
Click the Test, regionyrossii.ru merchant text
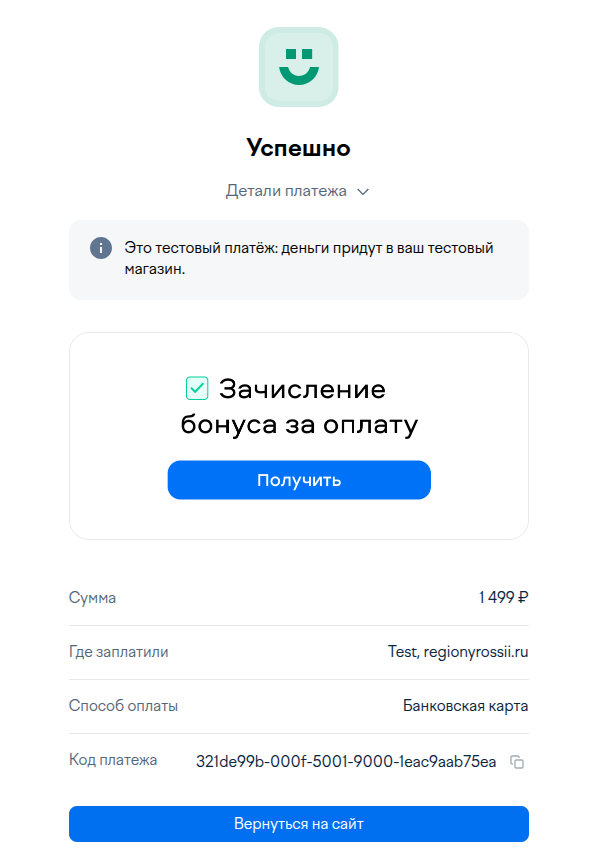point(458,652)
